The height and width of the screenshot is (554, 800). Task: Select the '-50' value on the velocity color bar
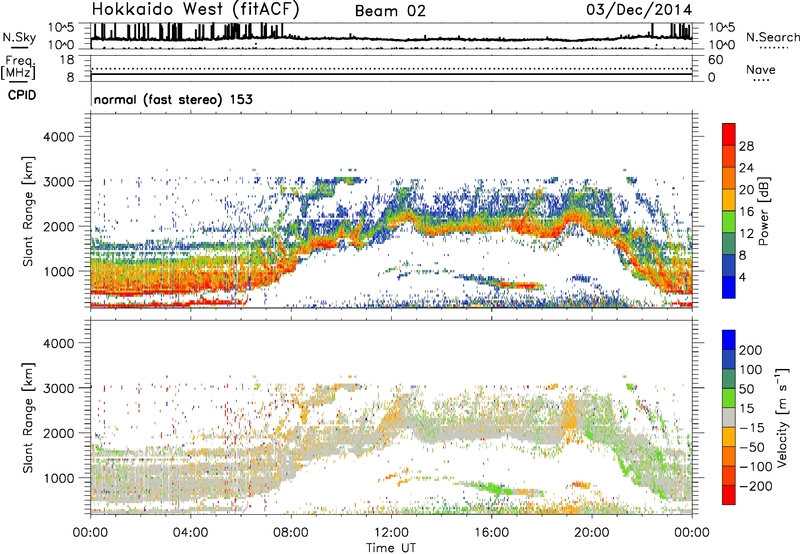click(752, 447)
